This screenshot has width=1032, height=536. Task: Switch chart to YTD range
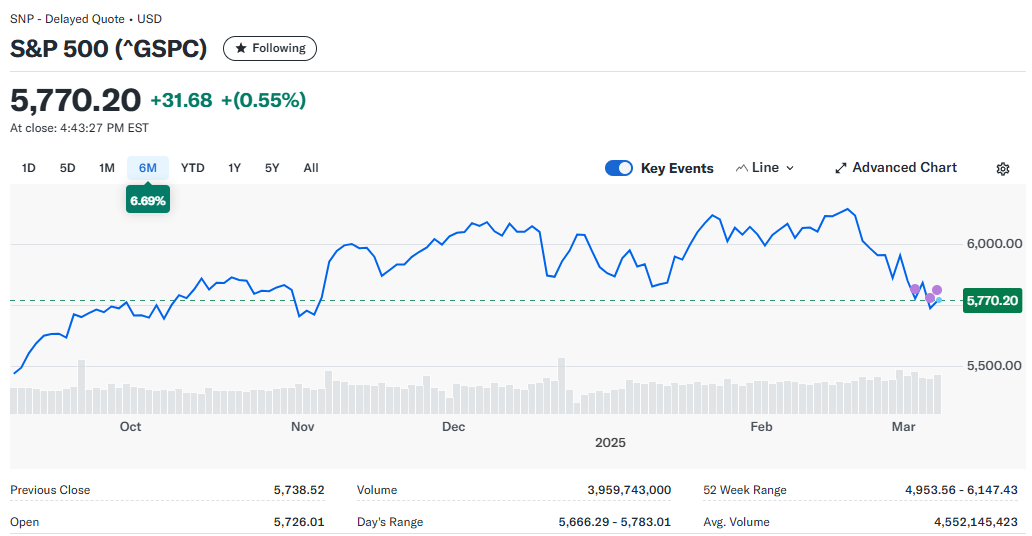[192, 168]
